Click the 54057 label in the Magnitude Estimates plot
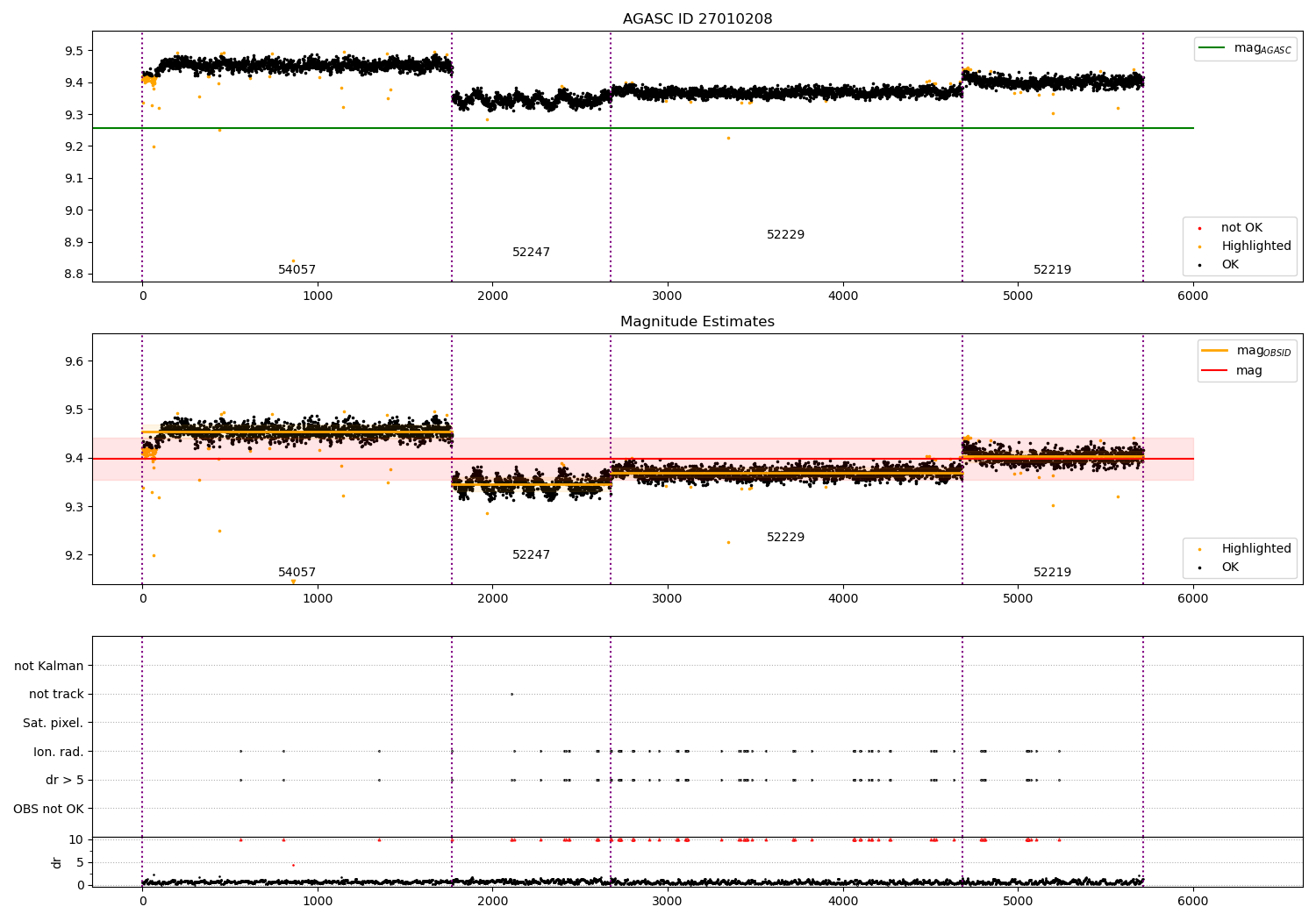 click(x=297, y=573)
